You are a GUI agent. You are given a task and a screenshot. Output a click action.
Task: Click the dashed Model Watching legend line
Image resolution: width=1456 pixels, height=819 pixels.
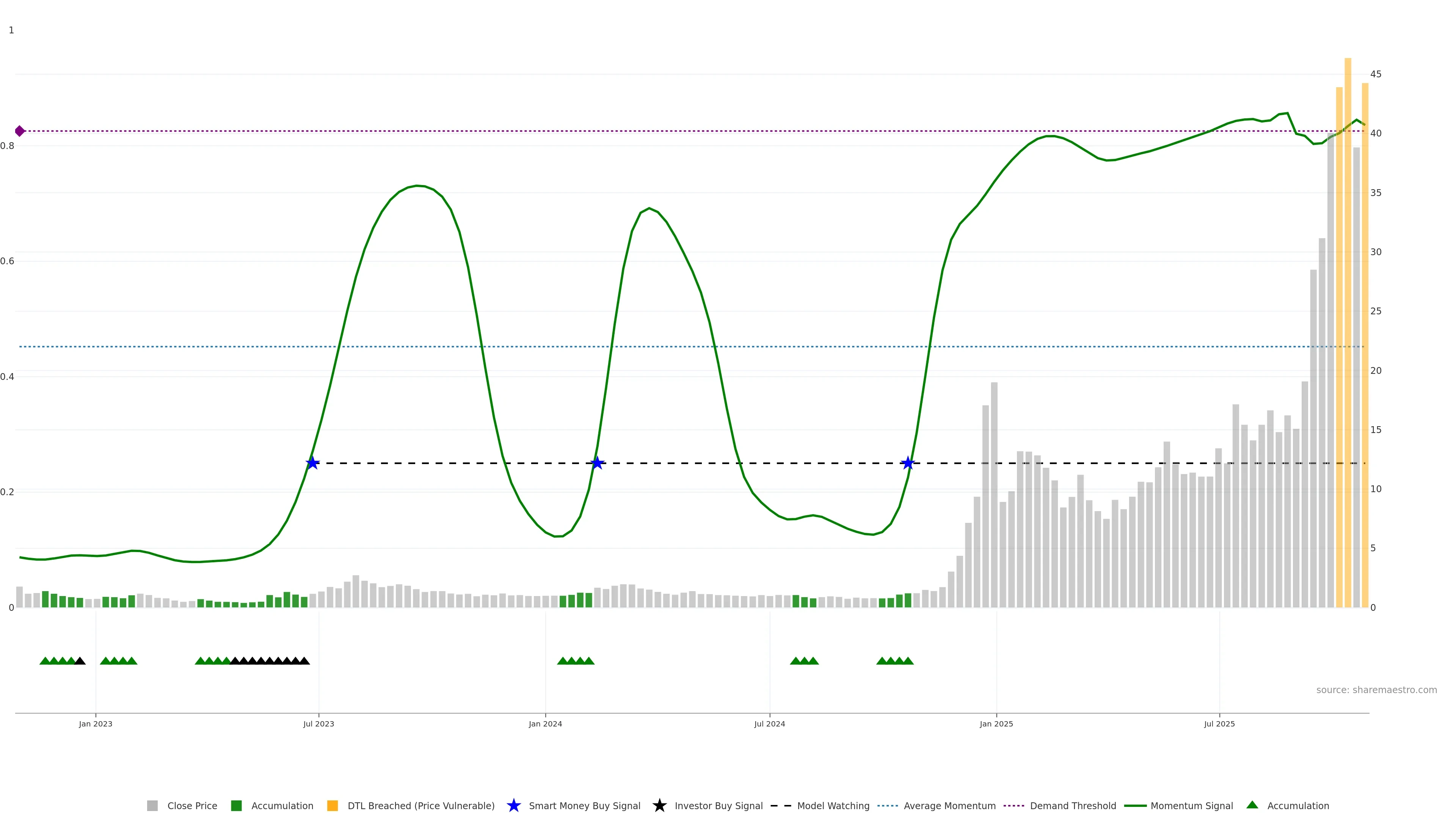[781, 806]
